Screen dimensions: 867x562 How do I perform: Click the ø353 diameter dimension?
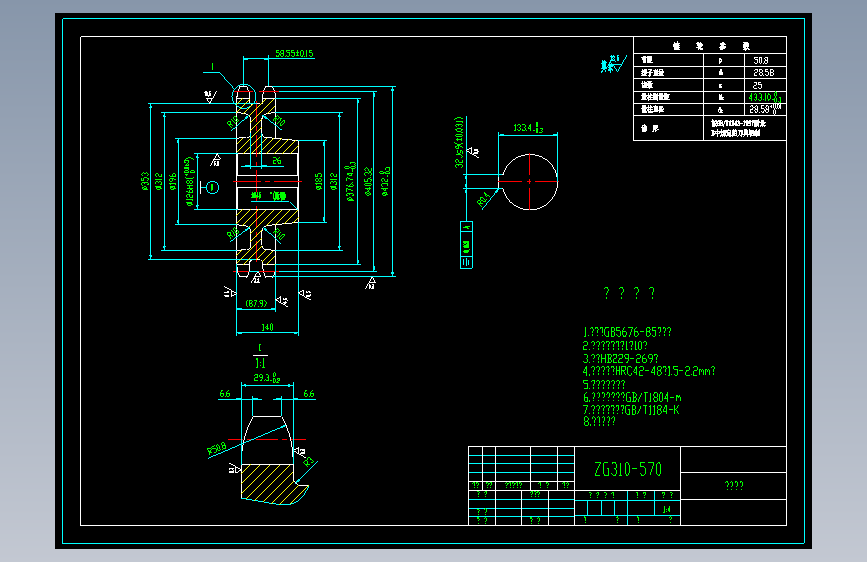[145, 181]
